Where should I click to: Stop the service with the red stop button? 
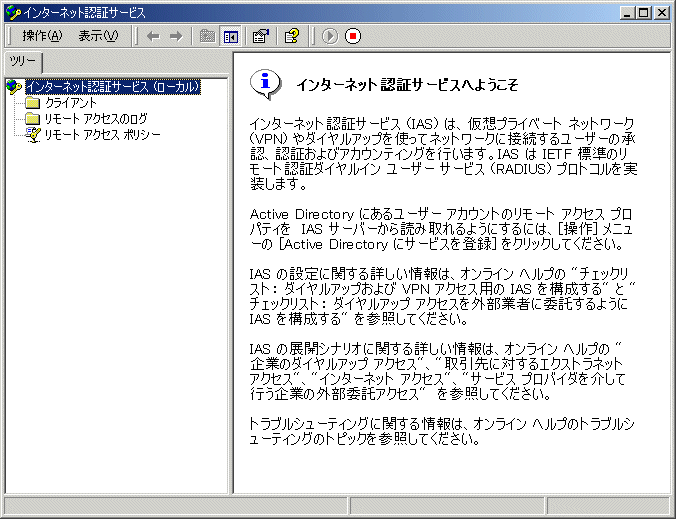[x=353, y=36]
